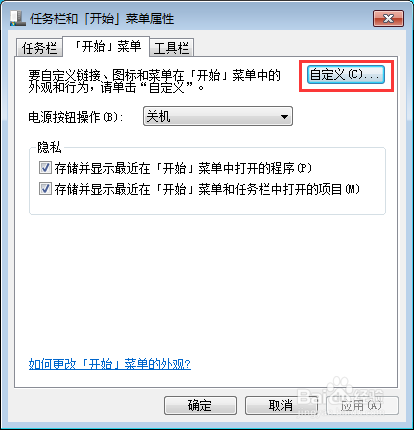Screen dimensions: 414x430
Task: Click the dialog title text 任务栏和「开始」菜单属性
Action: [102, 19]
